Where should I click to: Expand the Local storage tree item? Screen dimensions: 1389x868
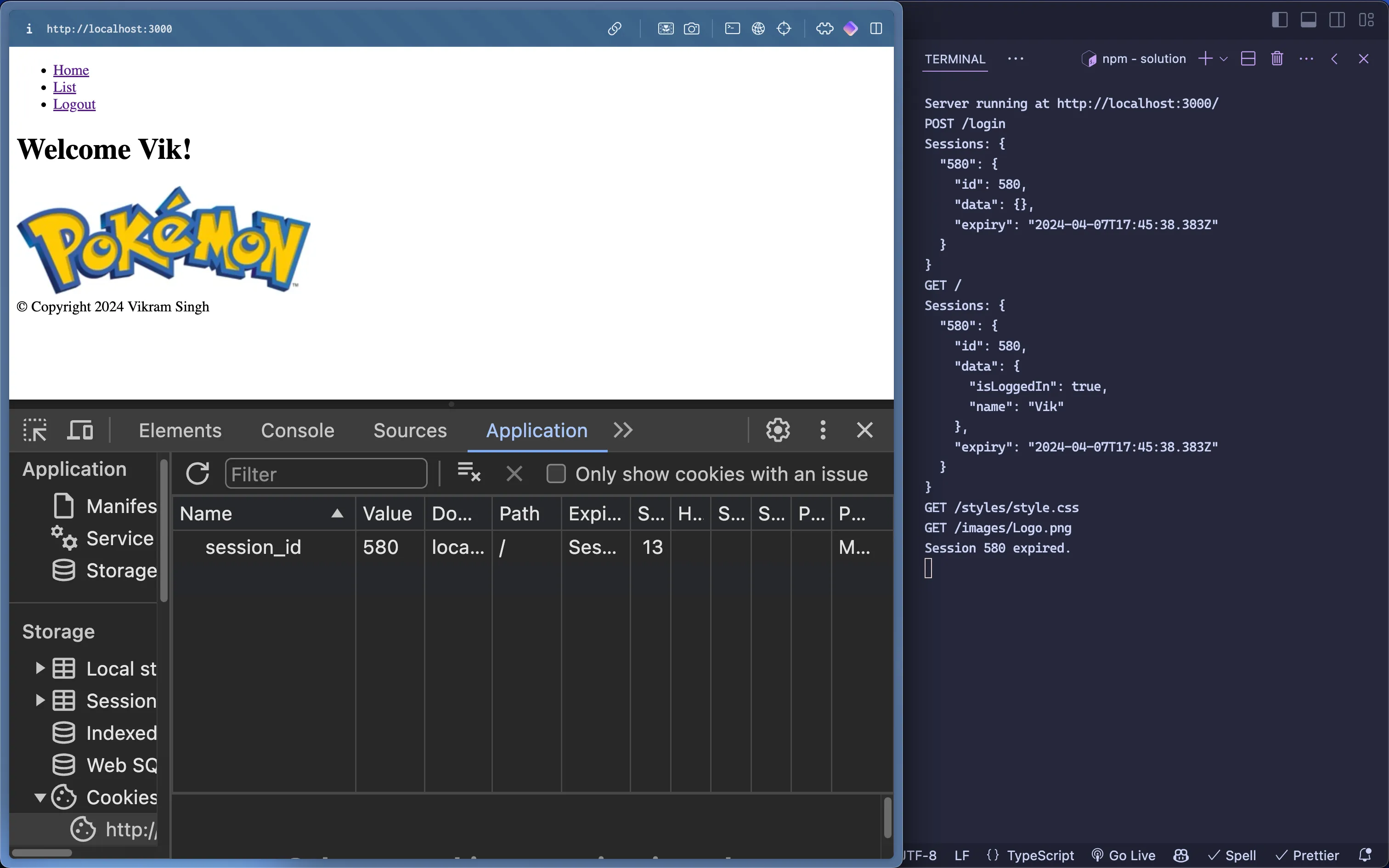(x=40, y=668)
